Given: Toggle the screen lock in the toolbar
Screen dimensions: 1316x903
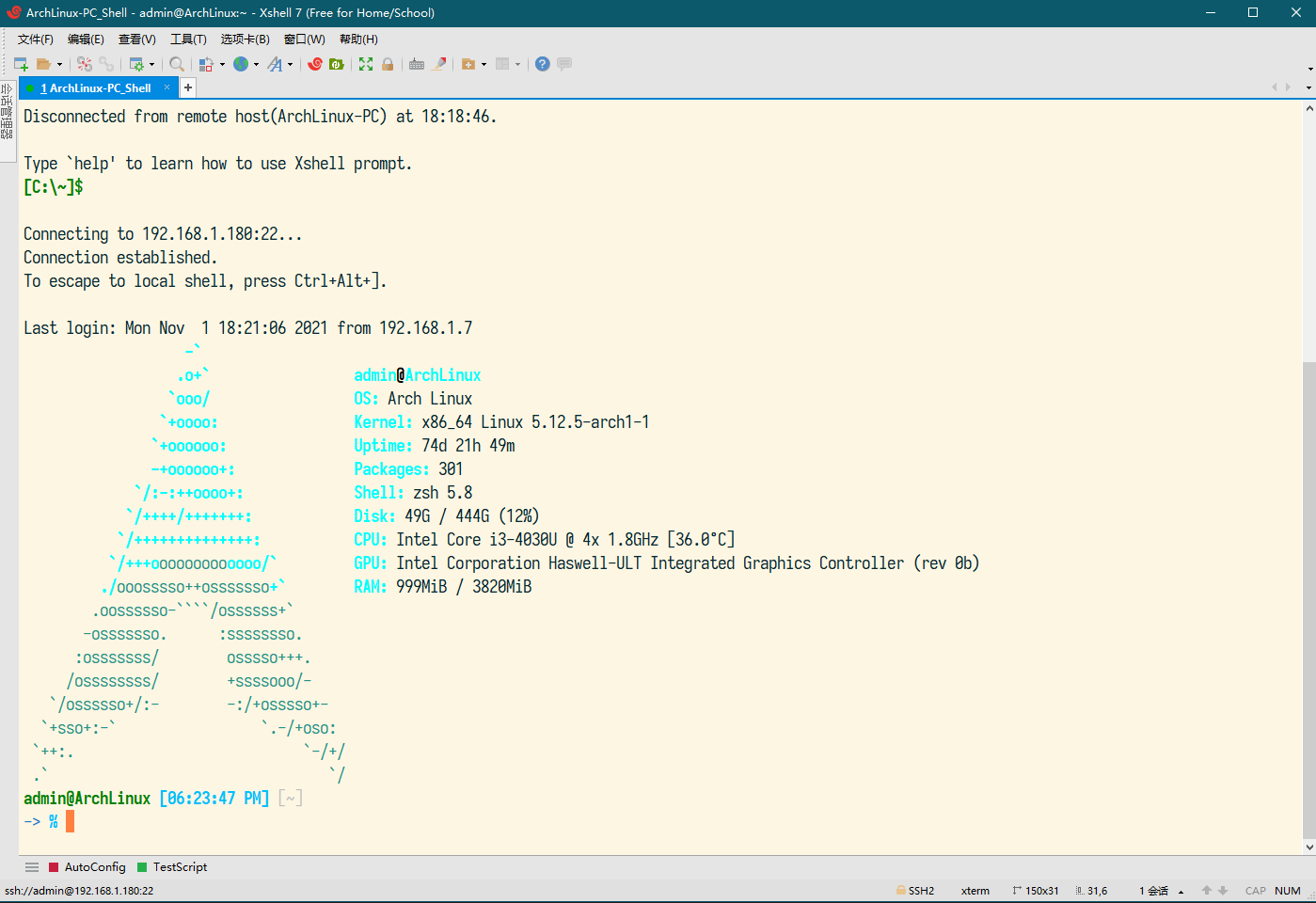Looking at the screenshot, I should [x=388, y=64].
